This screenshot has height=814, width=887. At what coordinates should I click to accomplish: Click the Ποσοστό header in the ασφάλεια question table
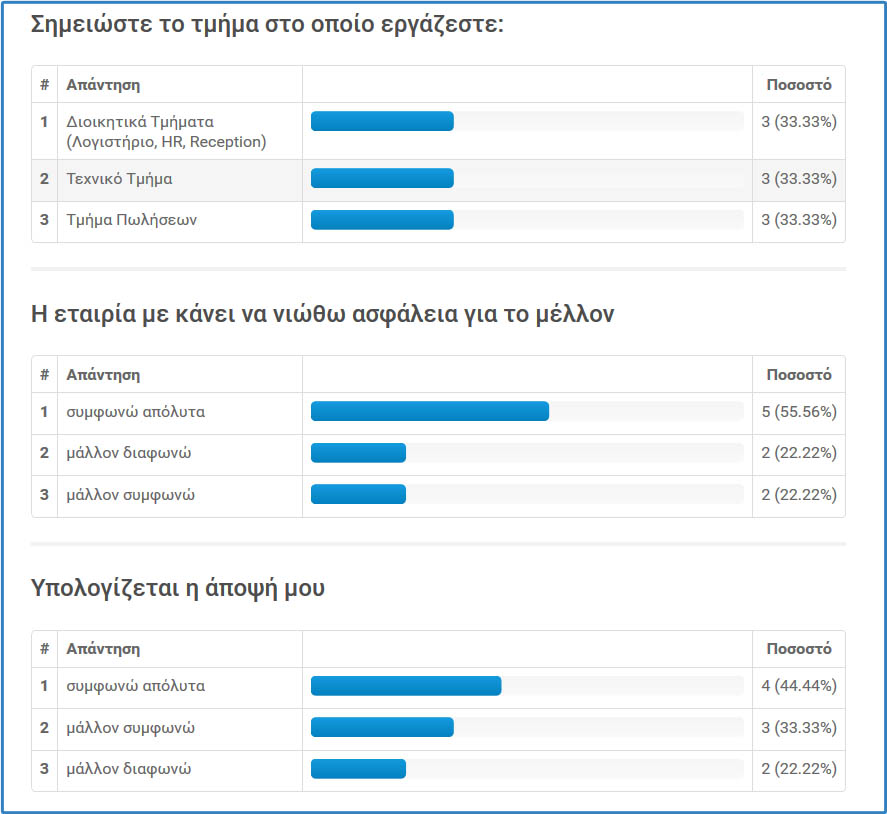pyautogui.click(x=798, y=375)
